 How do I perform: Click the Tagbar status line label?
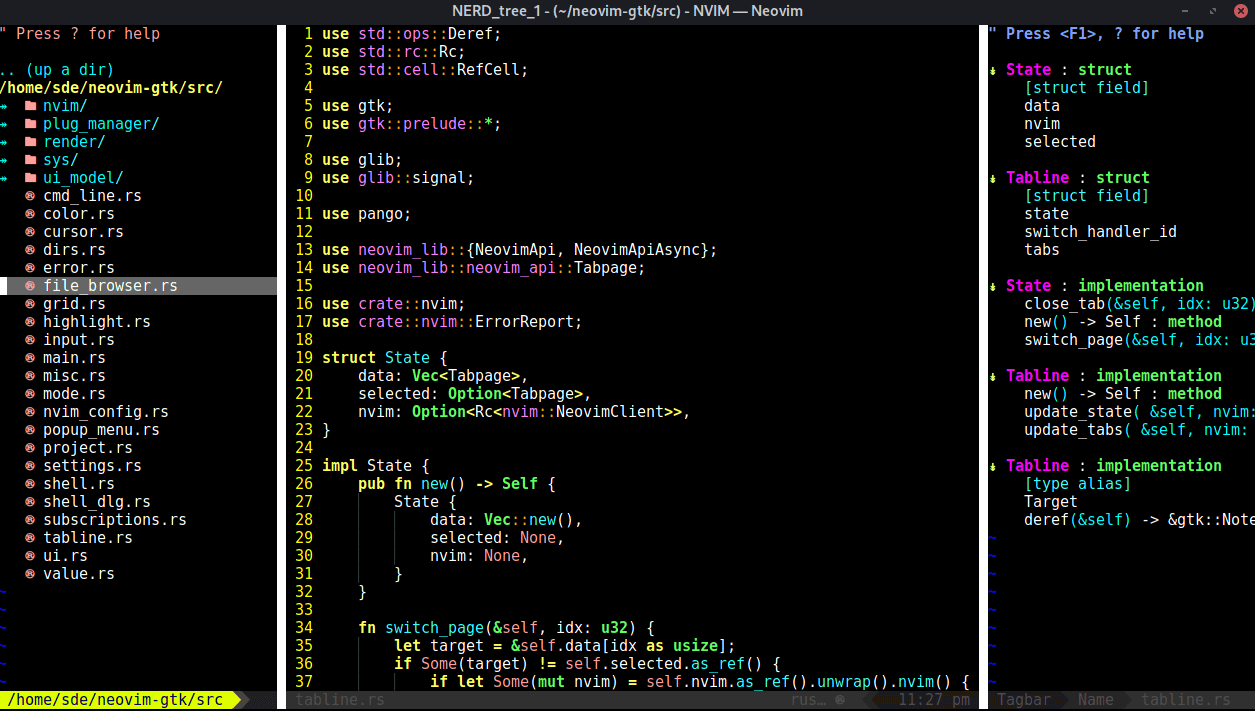[1023, 700]
